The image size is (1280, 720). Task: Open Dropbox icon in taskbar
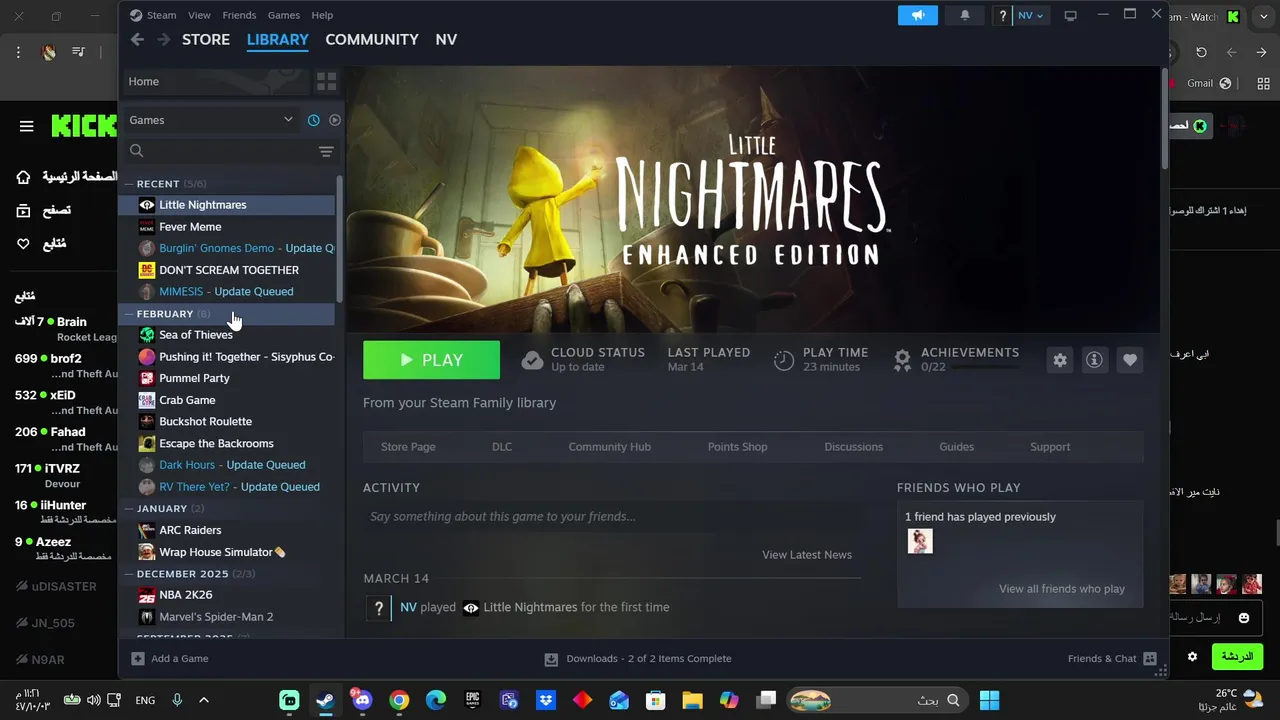click(545, 700)
